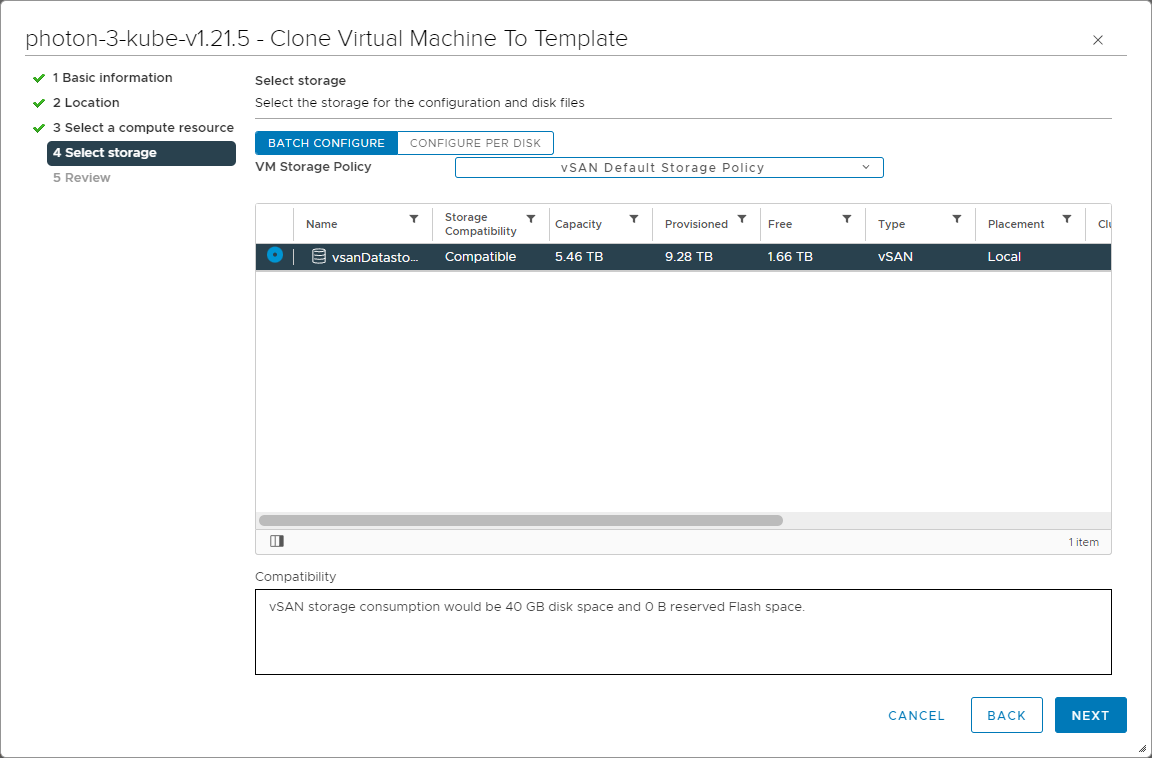Filter the Capacity column
The height and width of the screenshot is (758, 1152).
tap(633, 219)
